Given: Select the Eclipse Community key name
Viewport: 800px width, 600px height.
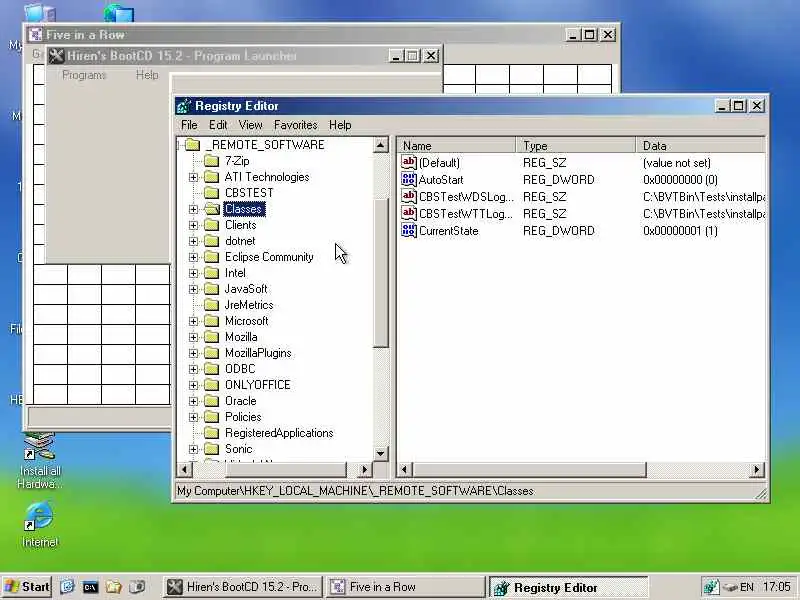Looking at the screenshot, I should (269, 257).
